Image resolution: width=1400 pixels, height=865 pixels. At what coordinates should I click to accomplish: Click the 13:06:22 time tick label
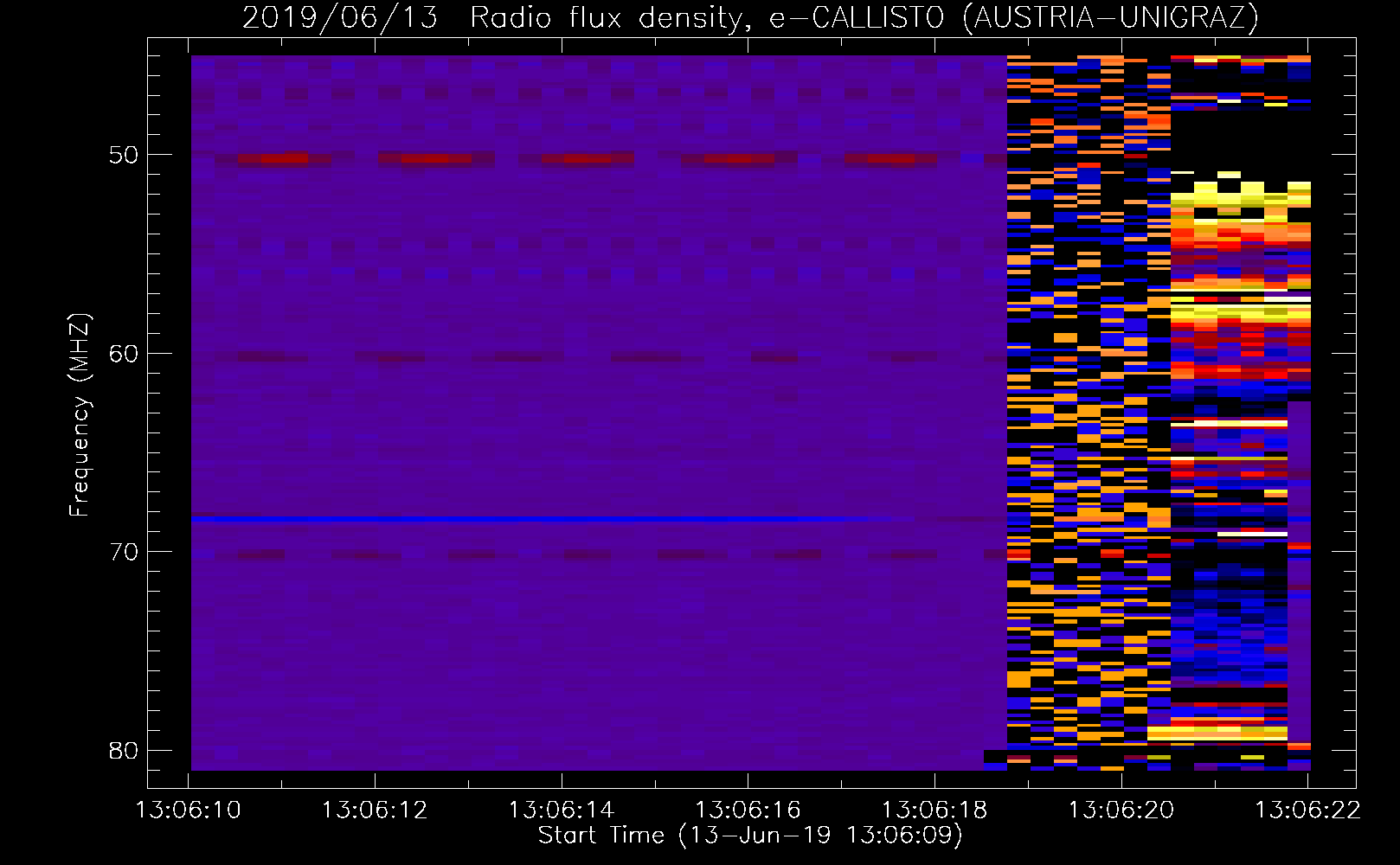(x=1308, y=811)
